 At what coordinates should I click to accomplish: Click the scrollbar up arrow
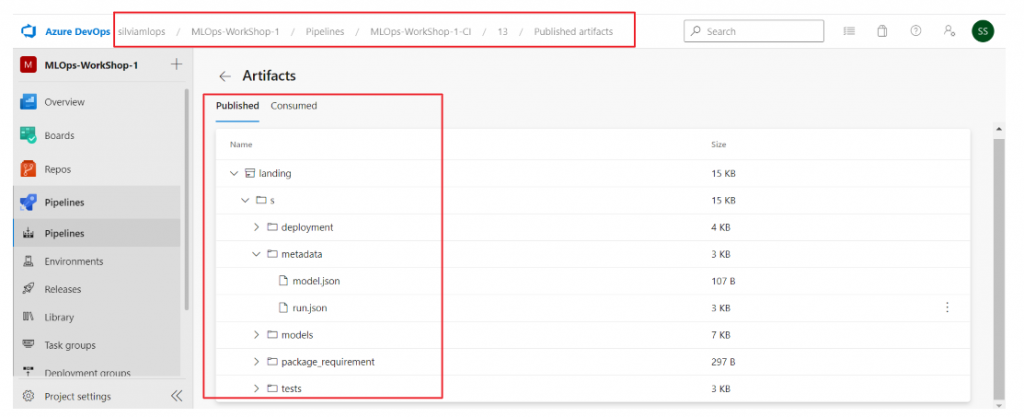[999, 129]
